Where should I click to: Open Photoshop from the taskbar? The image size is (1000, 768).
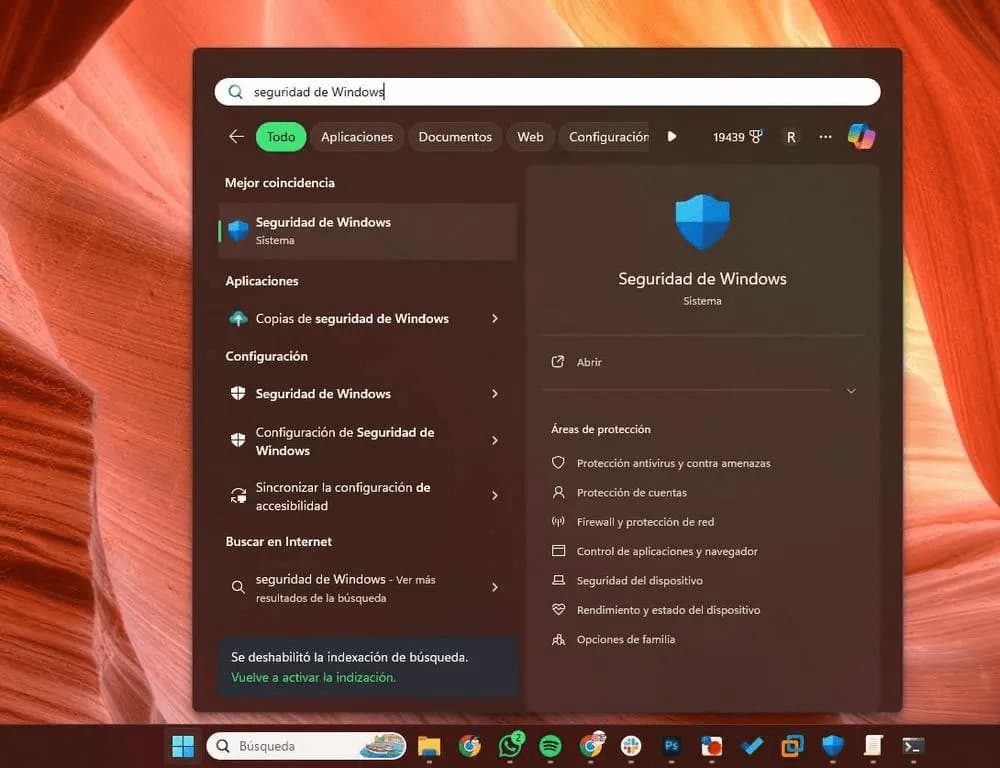[x=672, y=746]
